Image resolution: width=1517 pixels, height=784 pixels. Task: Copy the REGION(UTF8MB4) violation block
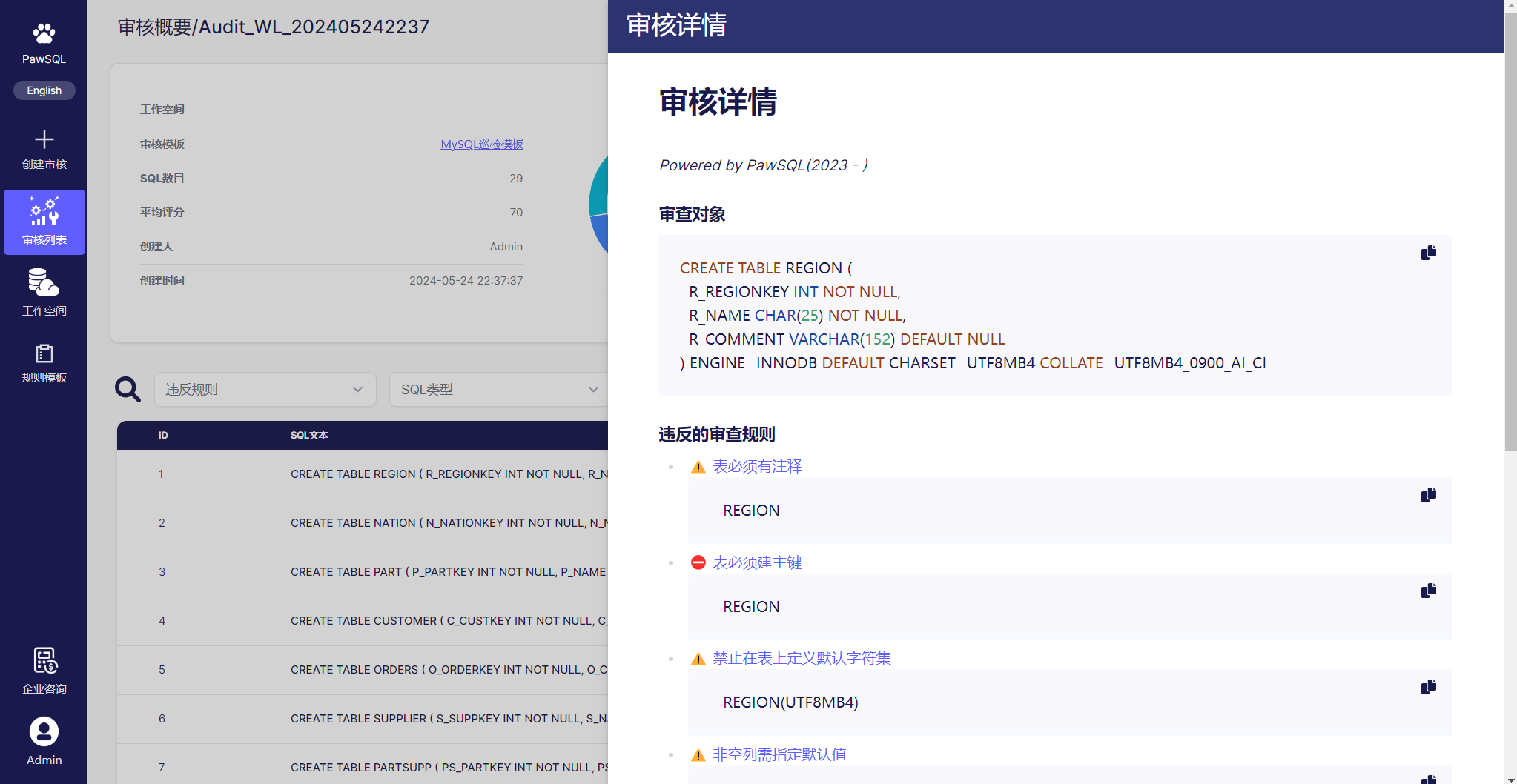tap(1428, 687)
